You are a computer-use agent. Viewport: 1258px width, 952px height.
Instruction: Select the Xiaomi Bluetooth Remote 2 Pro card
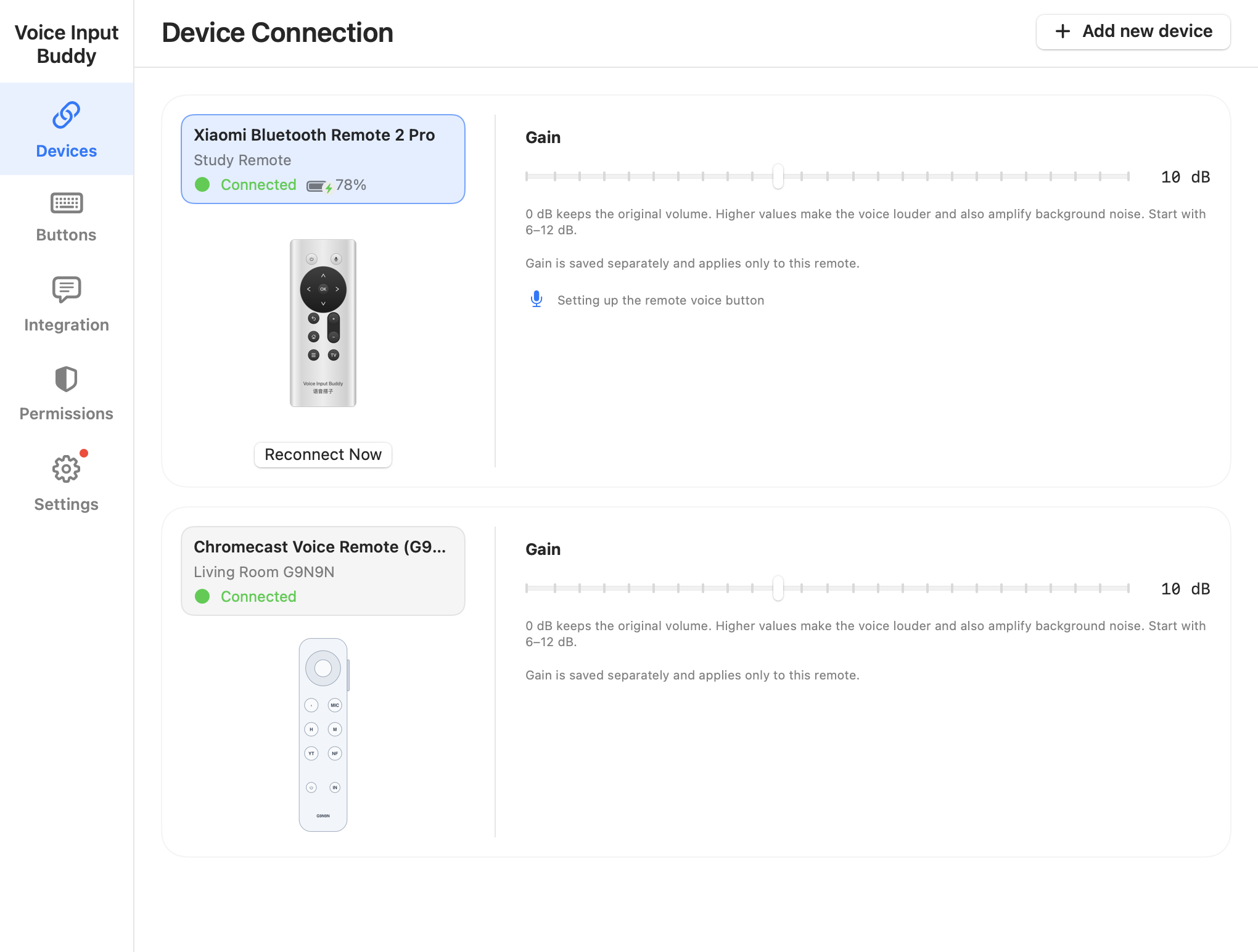click(x=323, y=159)
